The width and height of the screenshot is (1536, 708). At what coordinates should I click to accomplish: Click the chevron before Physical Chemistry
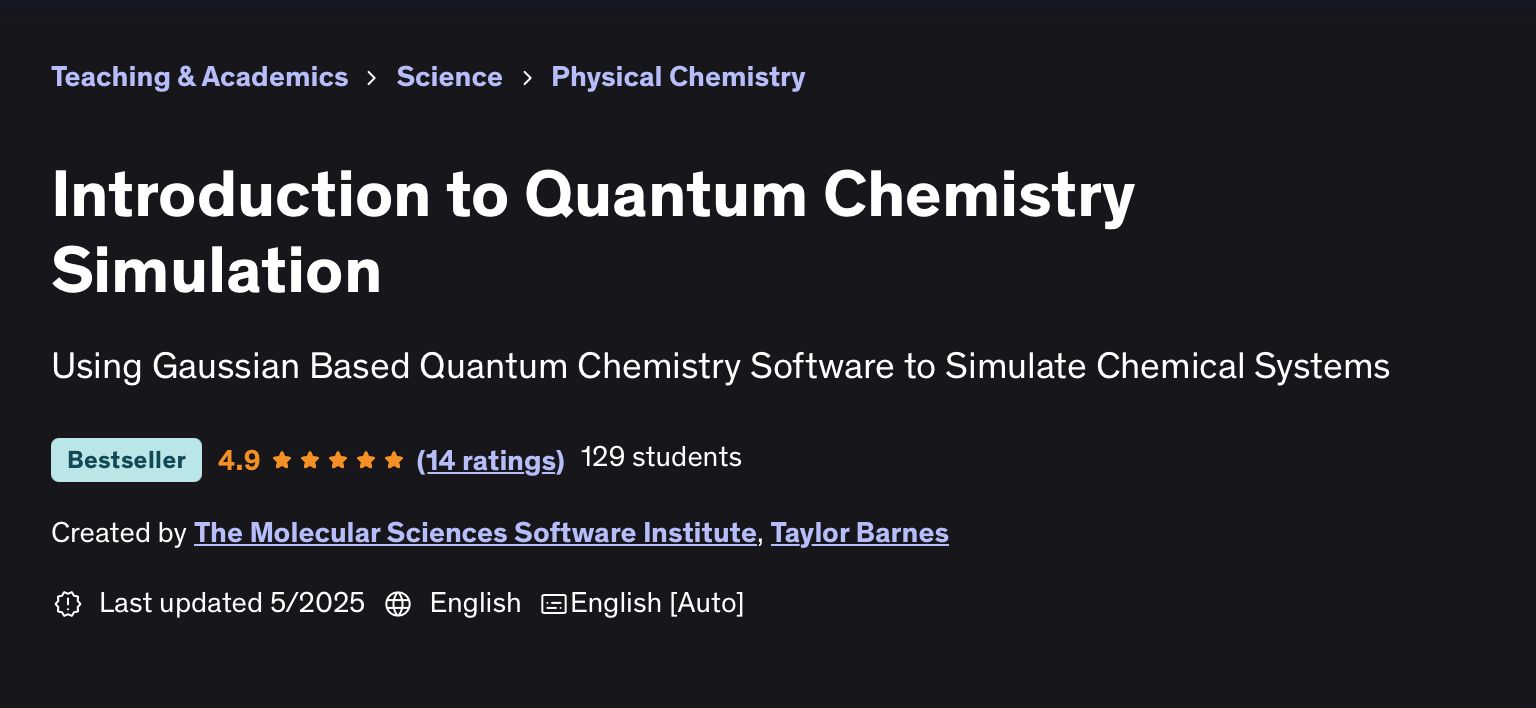pos(527,78)
